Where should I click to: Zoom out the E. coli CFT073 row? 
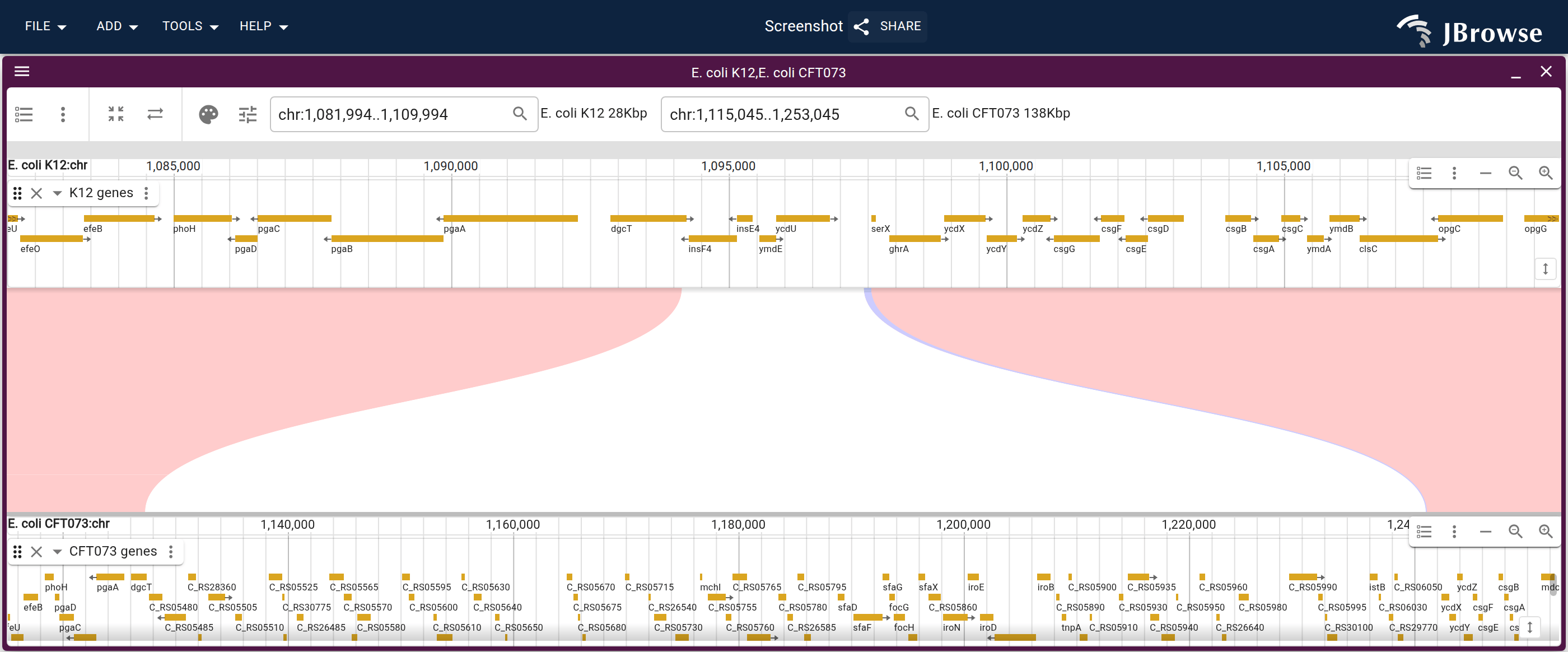pyautogui.click(x=1516, y=532)
